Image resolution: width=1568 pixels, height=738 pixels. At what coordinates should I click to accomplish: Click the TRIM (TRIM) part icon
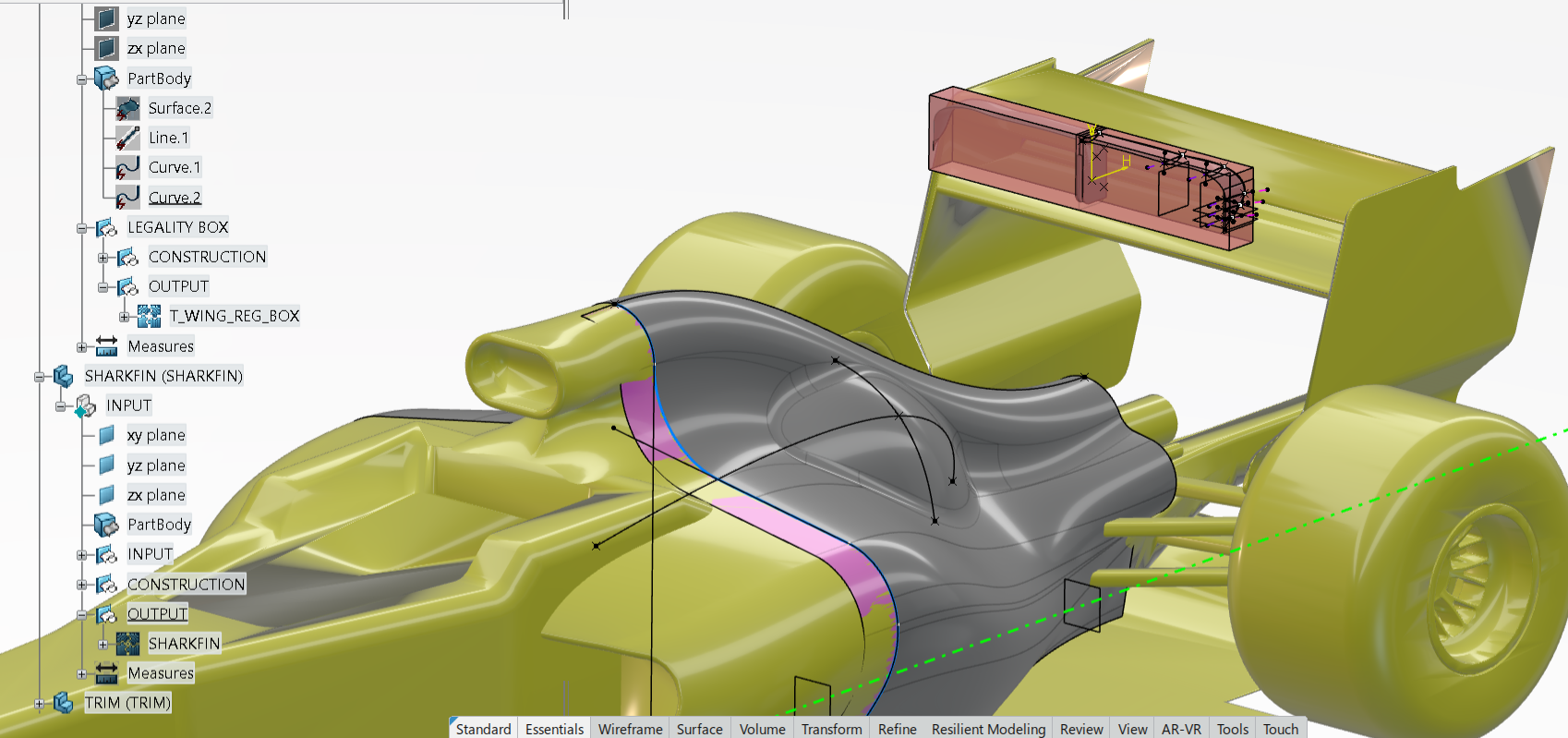[x=64, y=703]
